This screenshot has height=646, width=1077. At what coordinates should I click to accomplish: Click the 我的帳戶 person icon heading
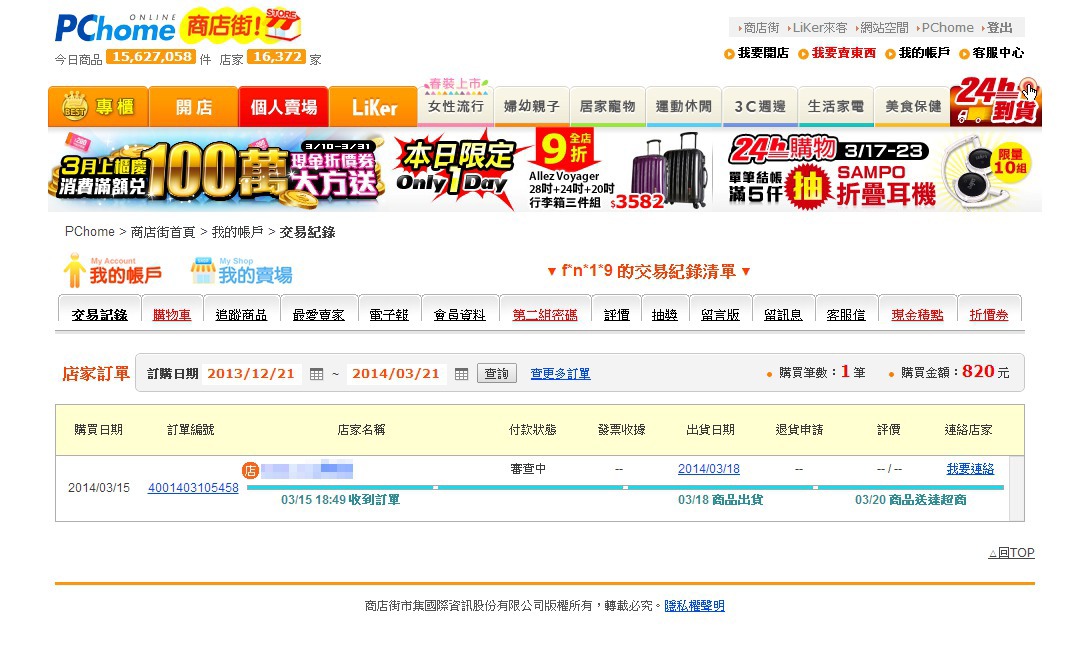coord(113,270)
